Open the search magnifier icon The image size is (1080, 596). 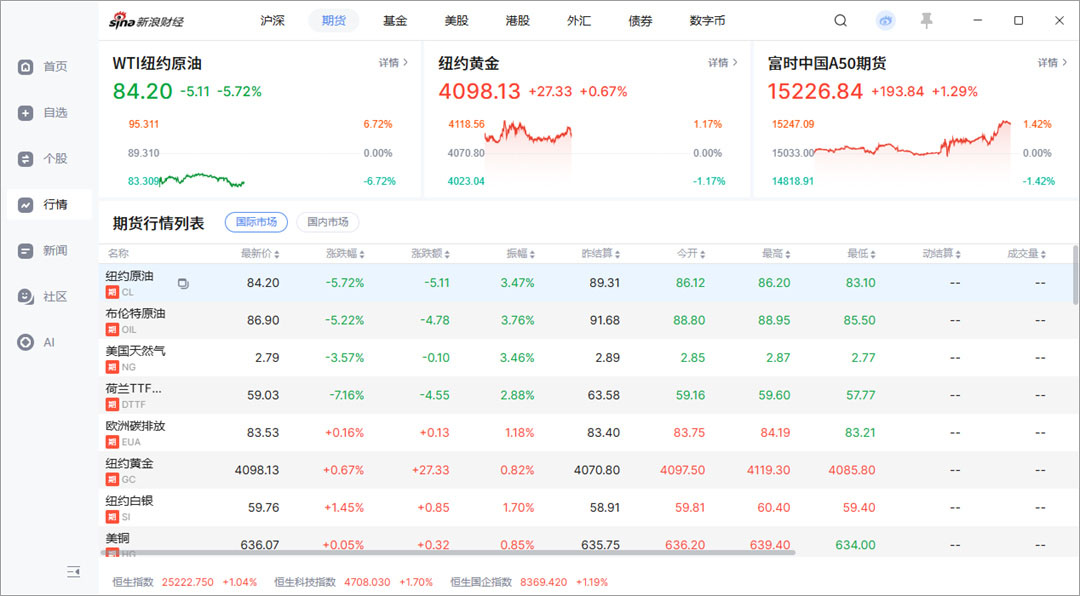pyautogui.click(x=840, y=21)
